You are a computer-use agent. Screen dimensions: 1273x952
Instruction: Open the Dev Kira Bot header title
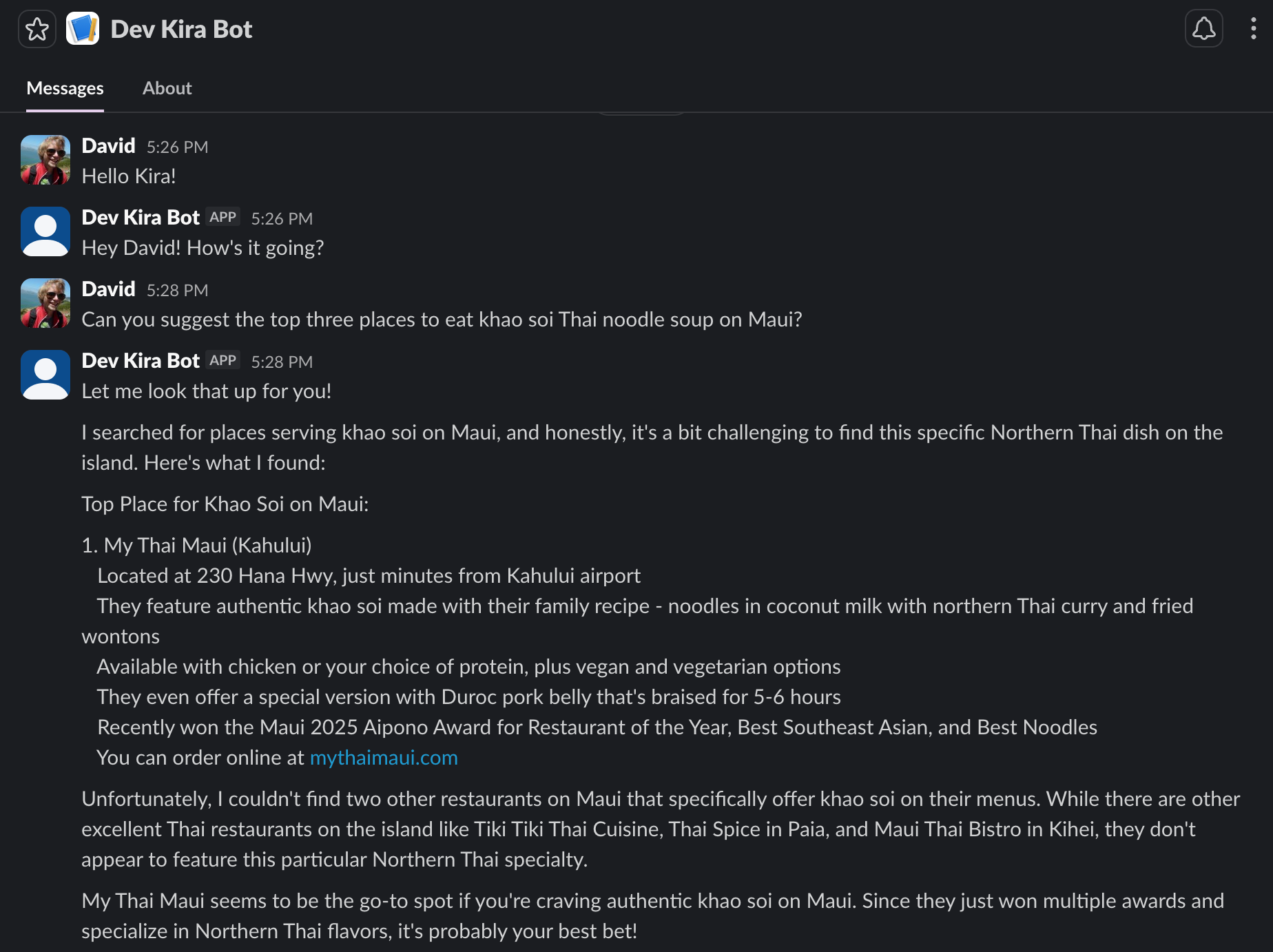click(x=181, y=30)
